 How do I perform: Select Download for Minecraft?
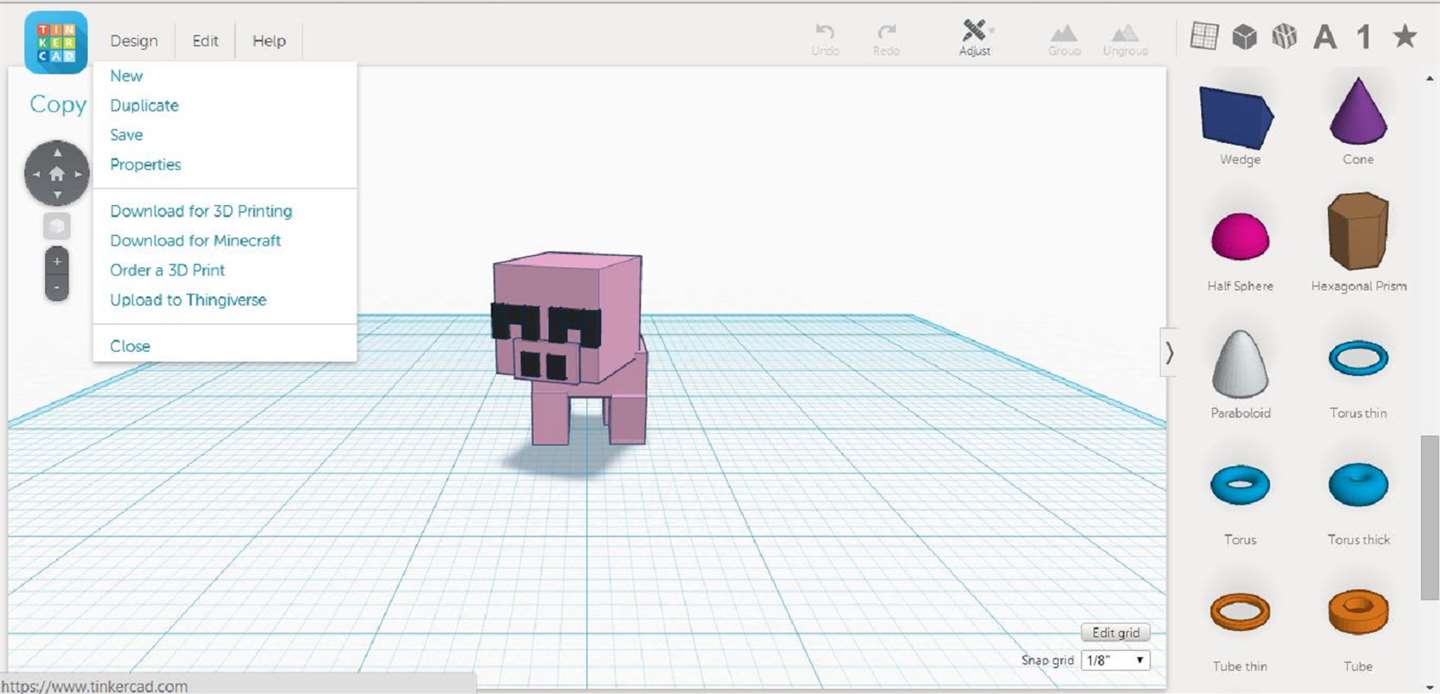coord(195,240)
